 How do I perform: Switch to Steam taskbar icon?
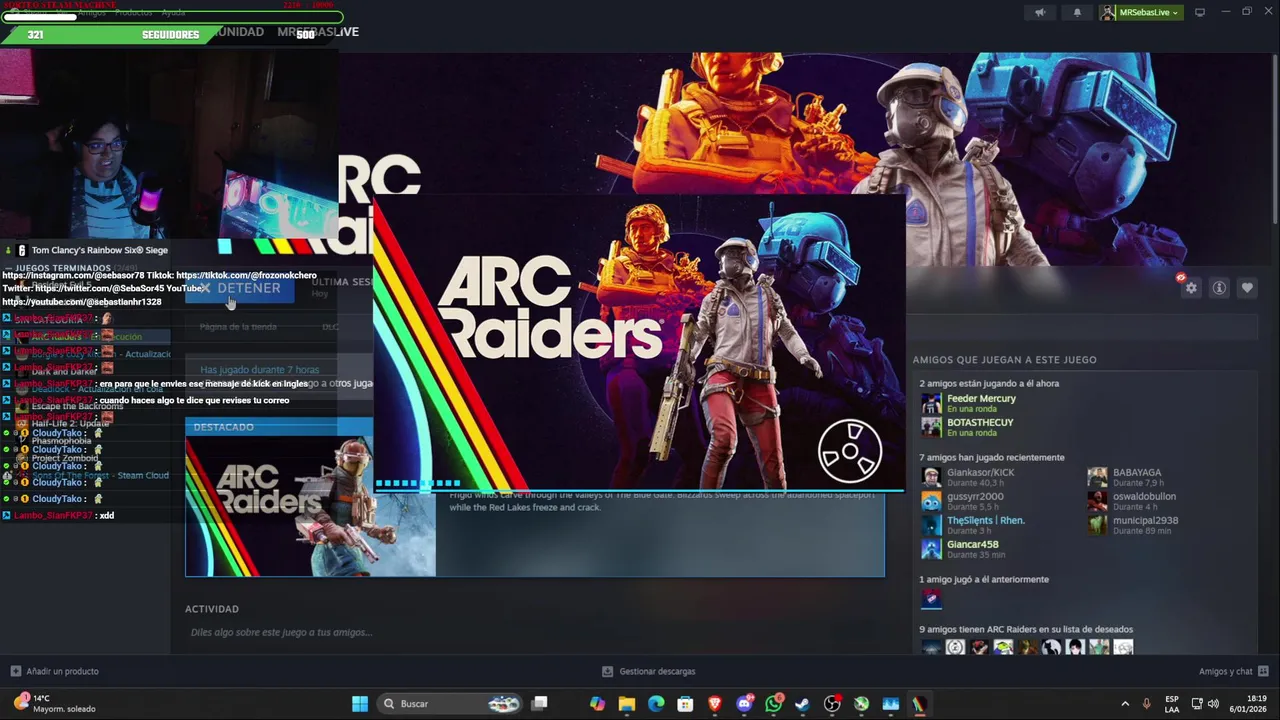pos(802,704)
